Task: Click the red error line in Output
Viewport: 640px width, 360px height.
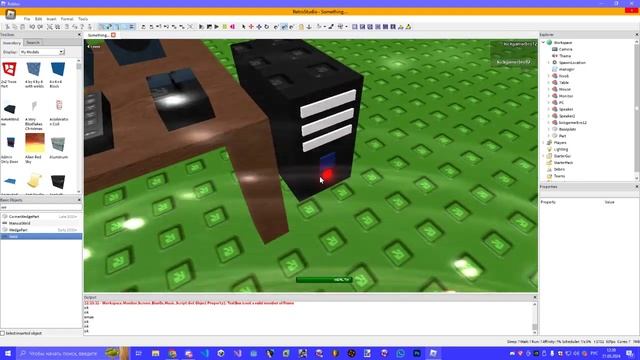Action: pyautogui.click(x=189, y=303)
